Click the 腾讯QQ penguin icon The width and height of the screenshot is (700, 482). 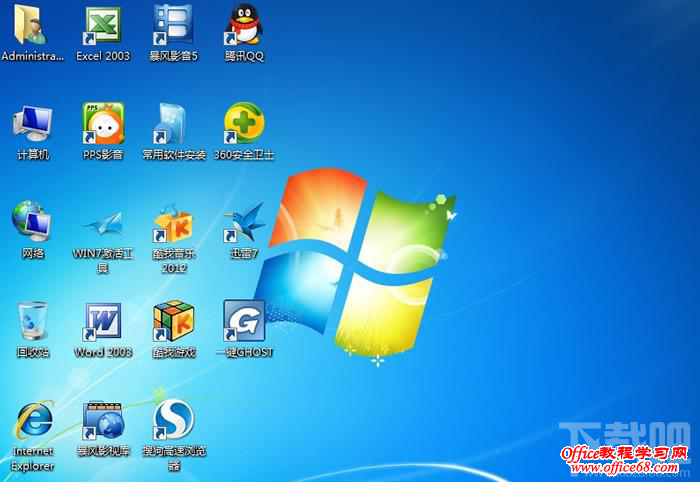click(244, 24)
